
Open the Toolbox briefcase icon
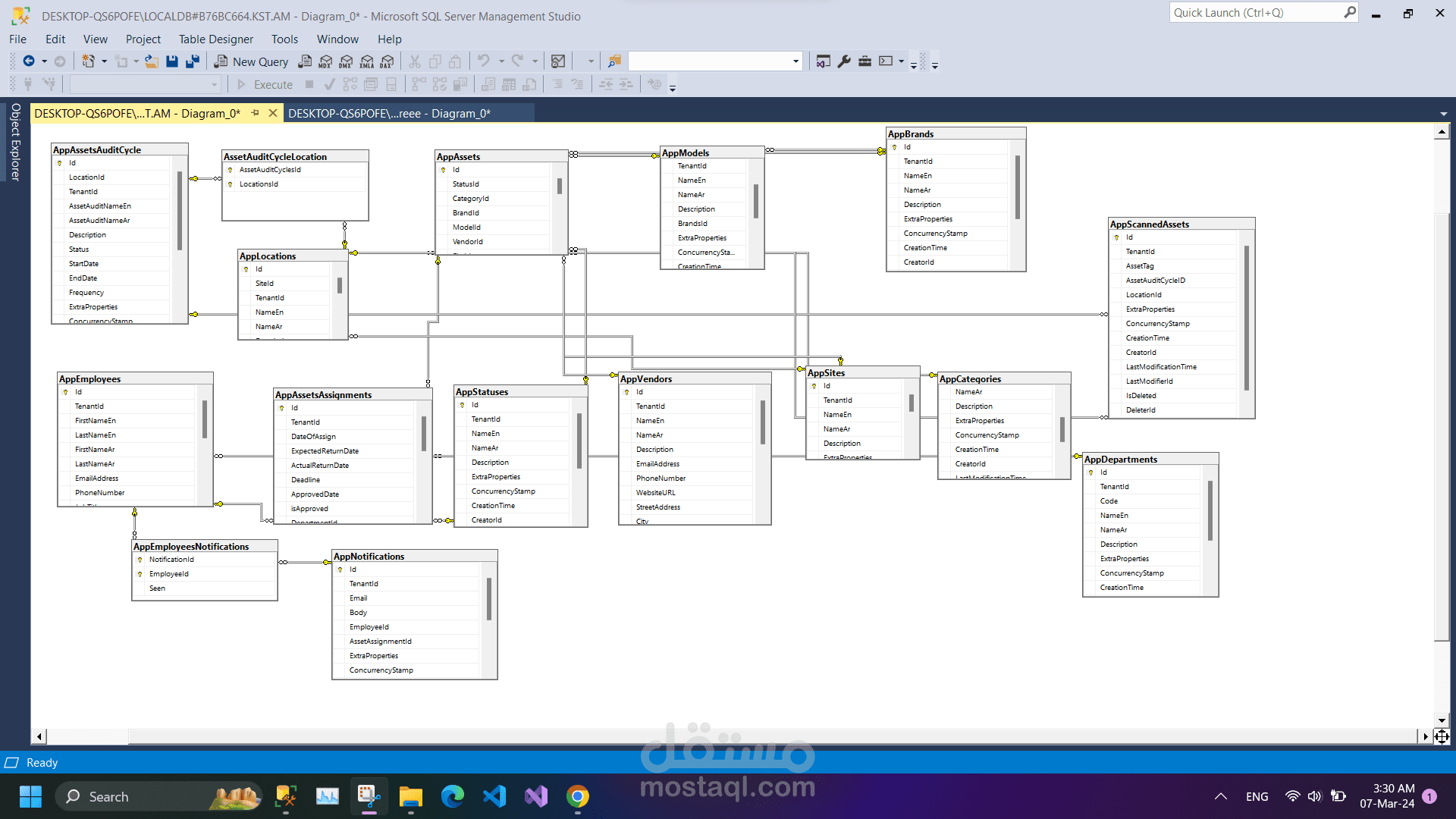tap(864, 61)
